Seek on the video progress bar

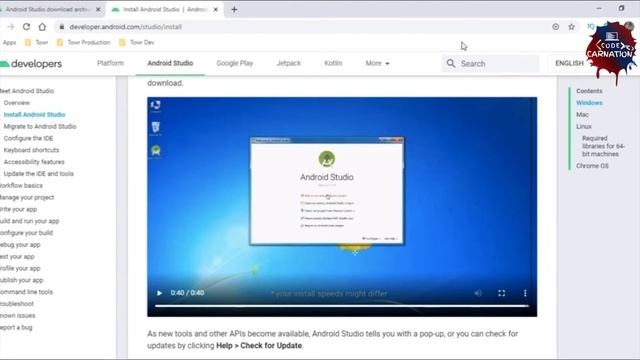point(342,306)
